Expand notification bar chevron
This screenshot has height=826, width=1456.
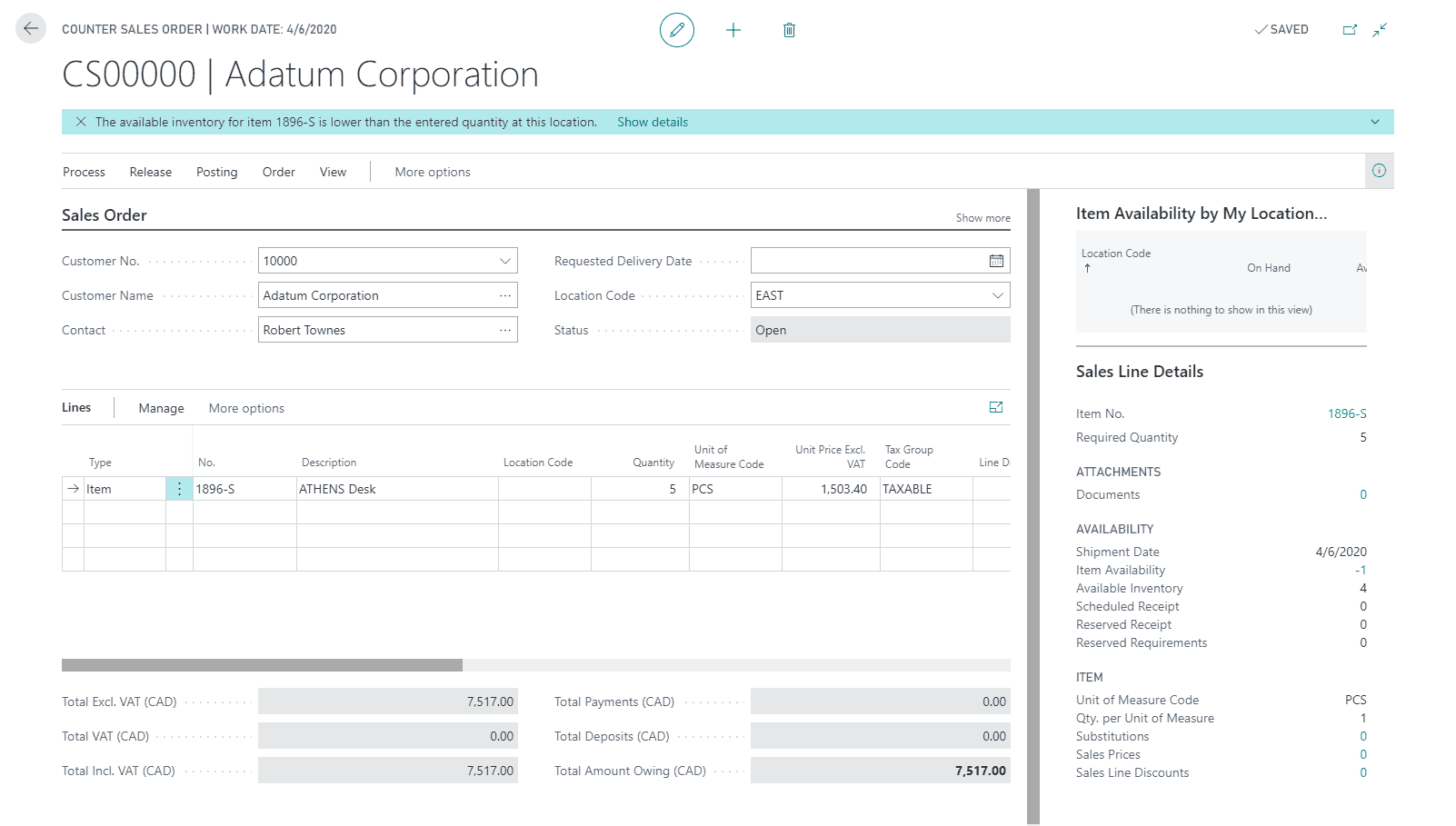(1374, 122)
